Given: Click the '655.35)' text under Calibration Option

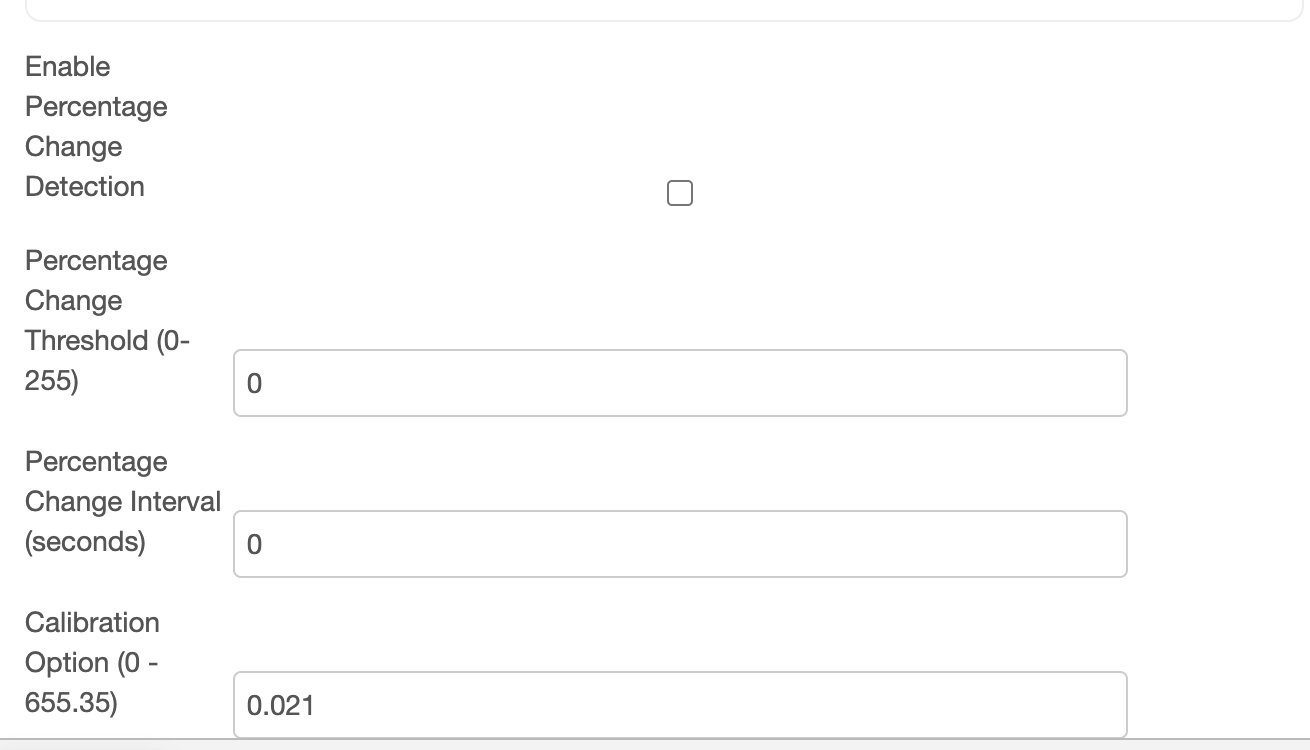Looking at the screenshot, I should click(71, 703).
